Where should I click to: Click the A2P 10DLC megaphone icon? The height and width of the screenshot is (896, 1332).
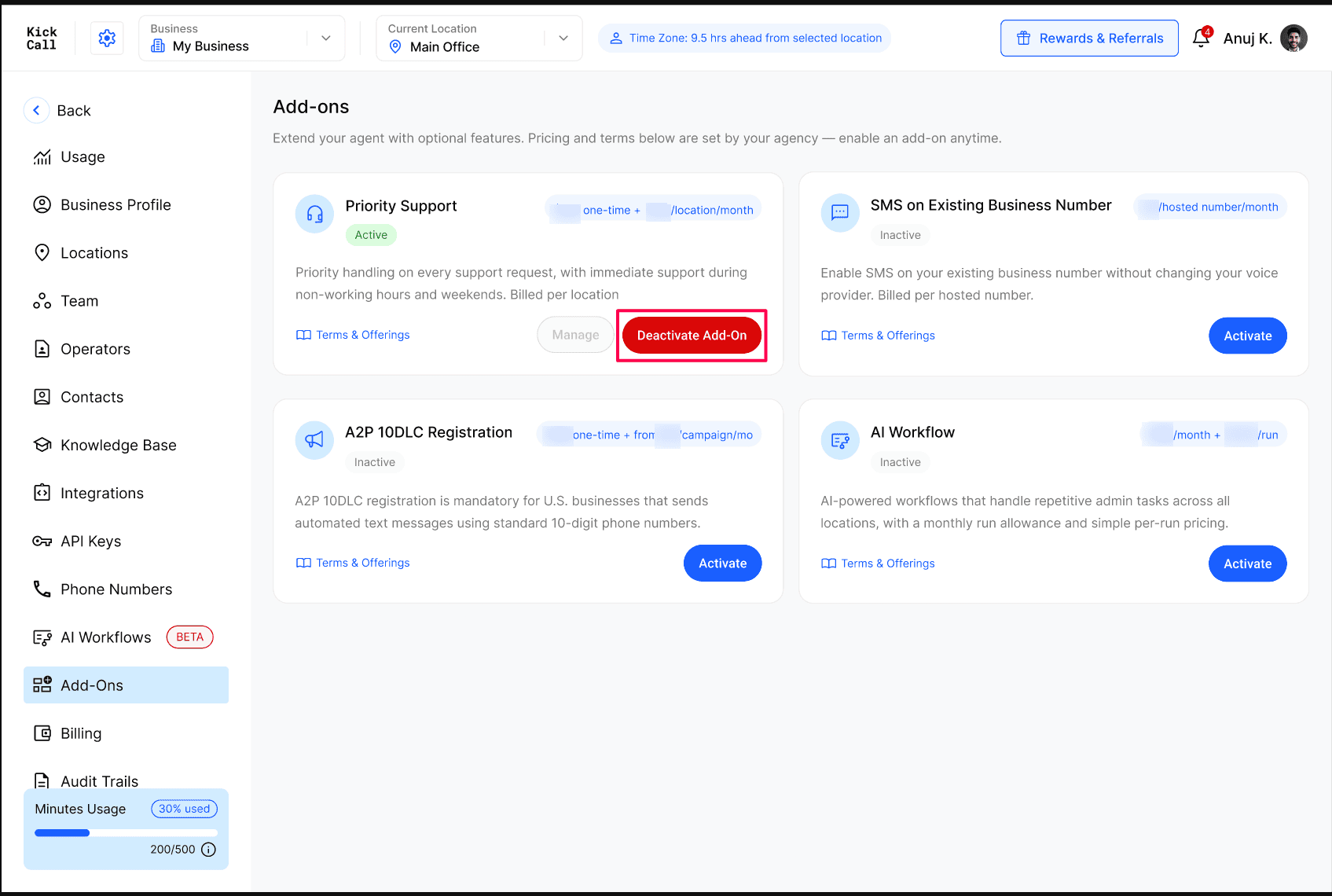click(314, 440)
